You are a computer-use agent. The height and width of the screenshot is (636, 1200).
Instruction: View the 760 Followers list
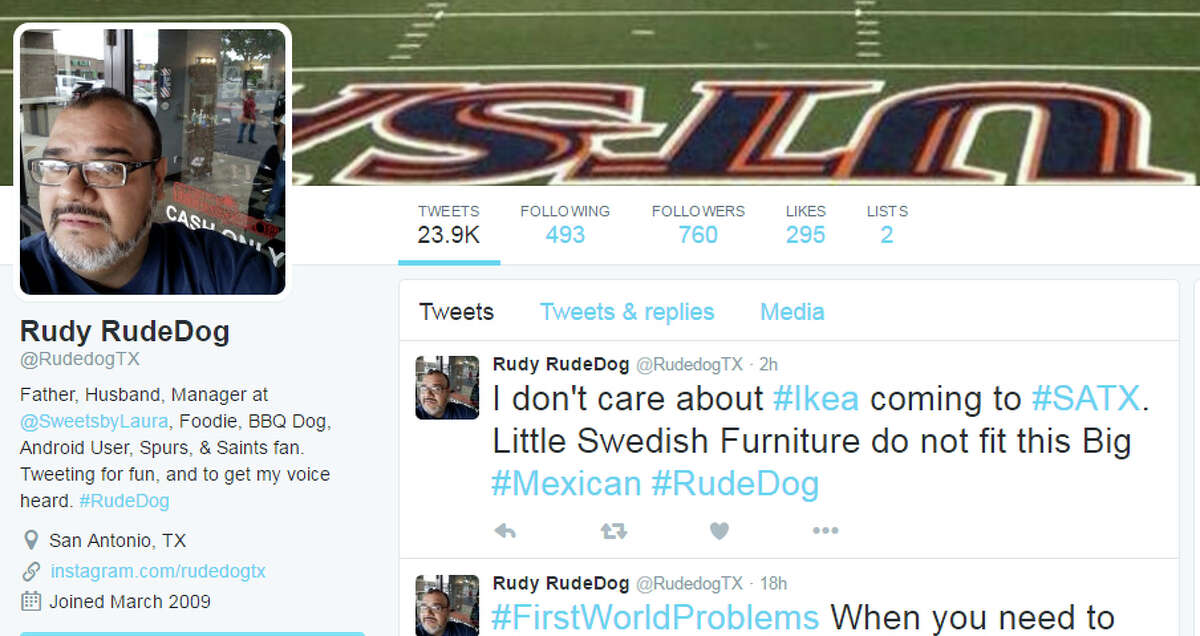point(698,224)
